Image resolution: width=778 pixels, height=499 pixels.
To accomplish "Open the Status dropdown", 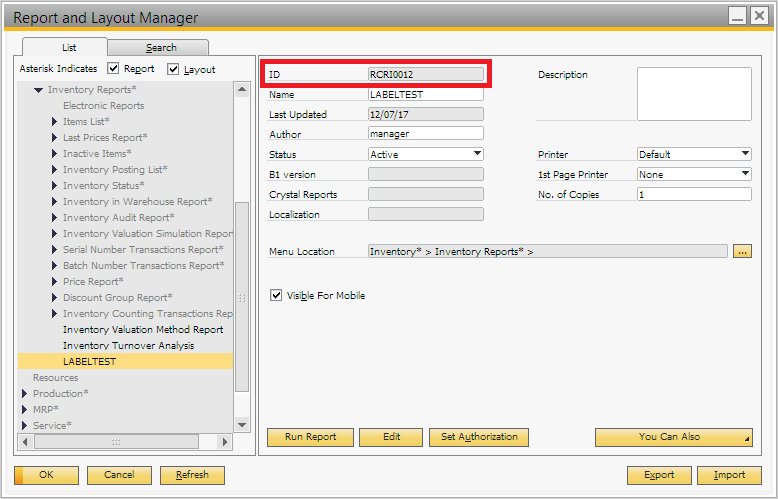I will coord(477,154).
